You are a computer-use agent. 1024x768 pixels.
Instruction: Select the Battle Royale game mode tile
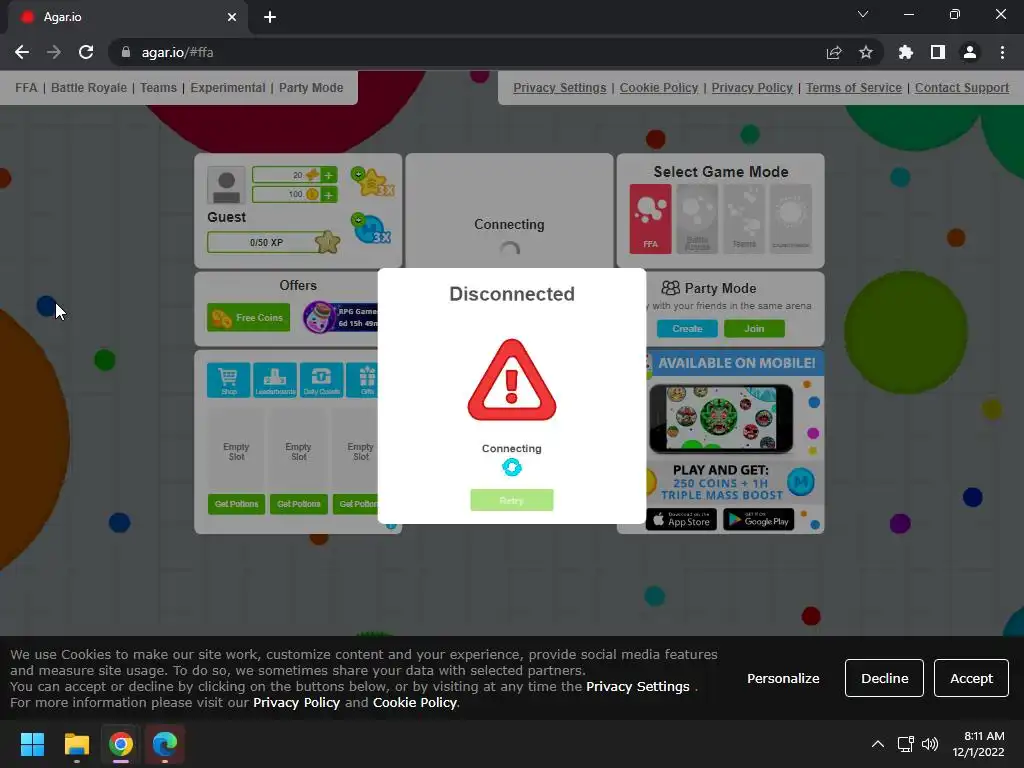[697, 218]
